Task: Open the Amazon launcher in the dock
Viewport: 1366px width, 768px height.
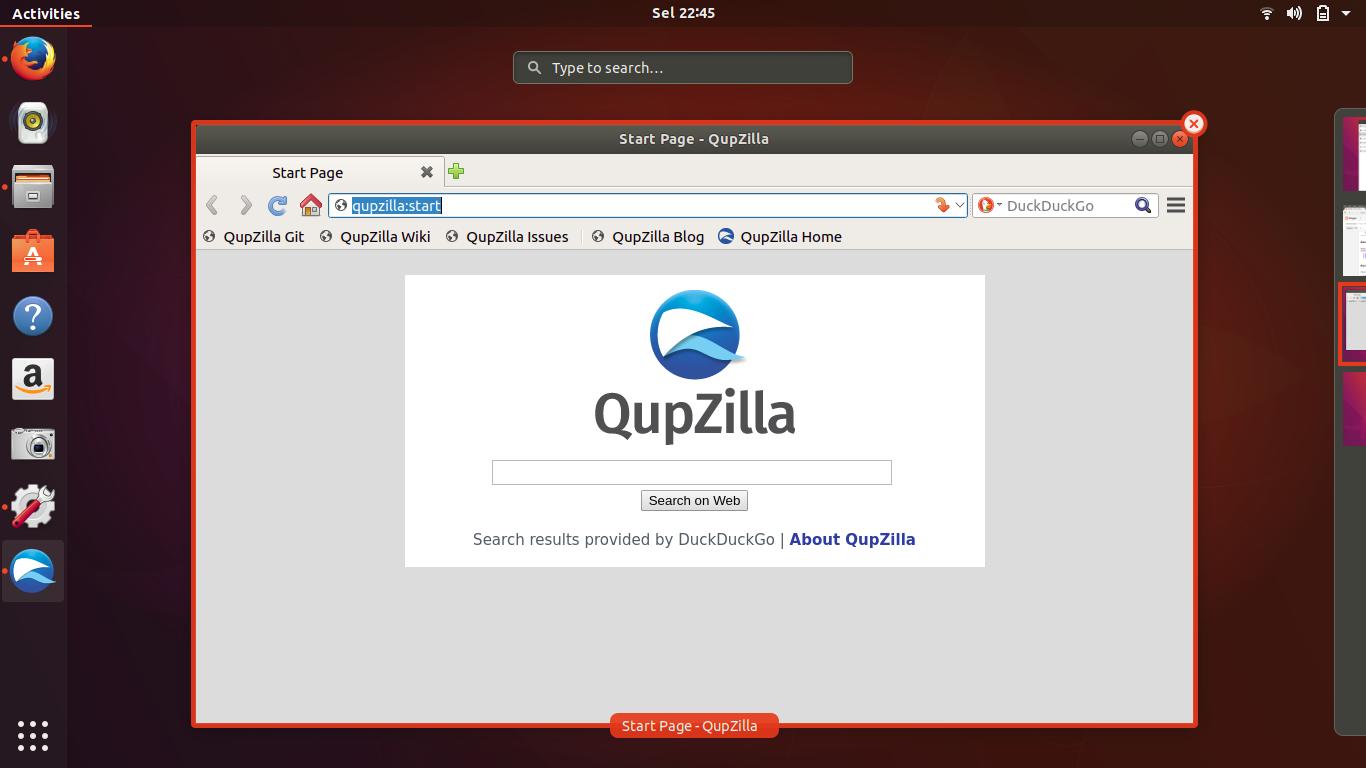Action: (33, 379)
